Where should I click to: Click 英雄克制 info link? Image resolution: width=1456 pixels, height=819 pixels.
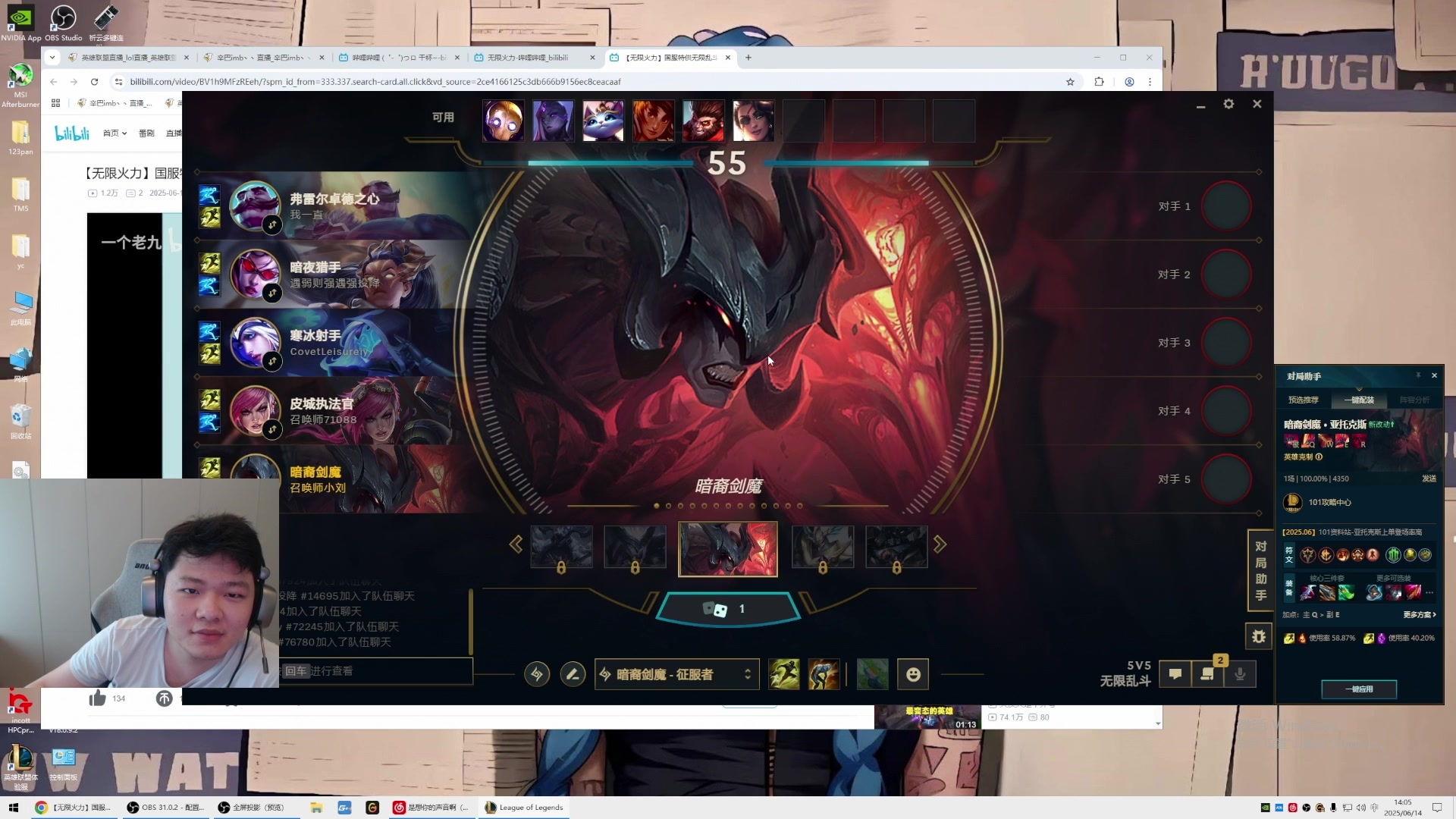coord(1303,457)
